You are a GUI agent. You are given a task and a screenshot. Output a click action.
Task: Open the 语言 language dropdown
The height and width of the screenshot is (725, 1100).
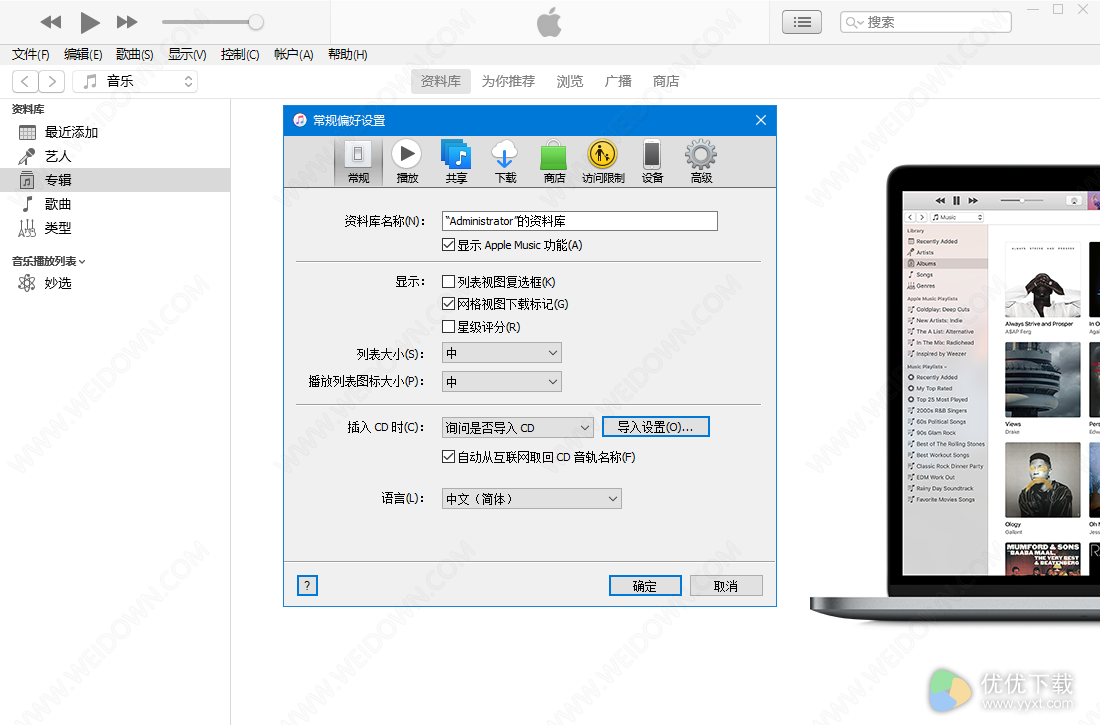point(532,499)
